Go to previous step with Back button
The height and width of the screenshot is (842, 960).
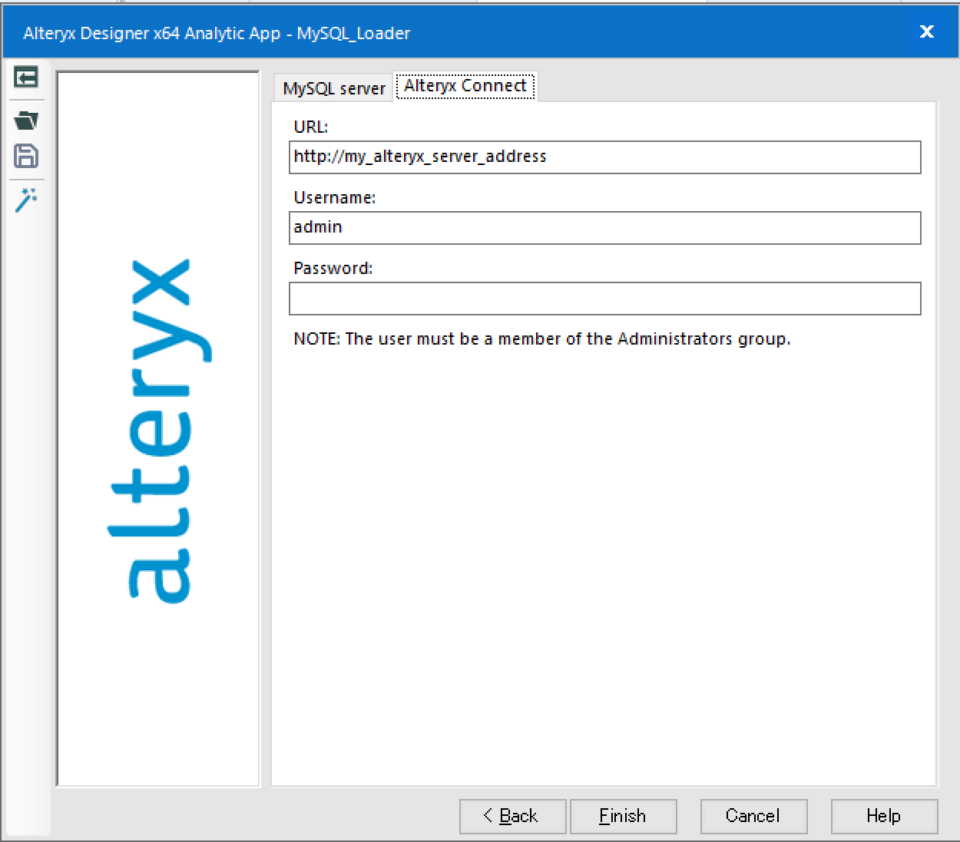pos(512,816)
